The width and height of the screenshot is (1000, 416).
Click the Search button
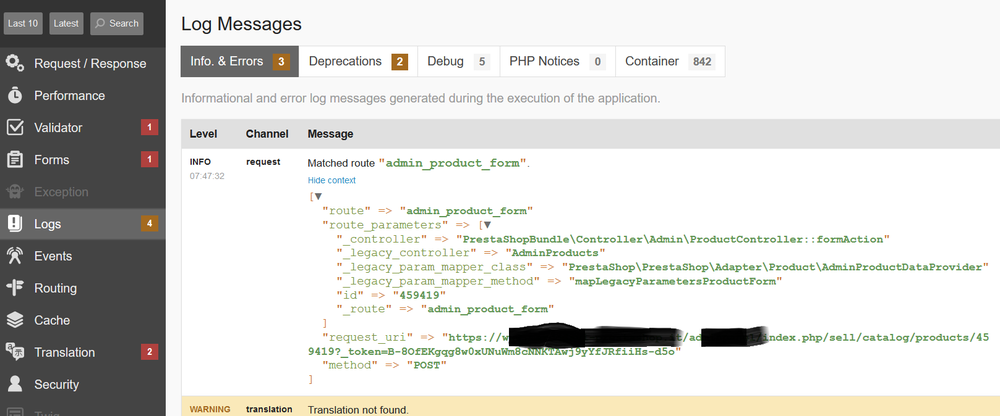tap(117, 24)
